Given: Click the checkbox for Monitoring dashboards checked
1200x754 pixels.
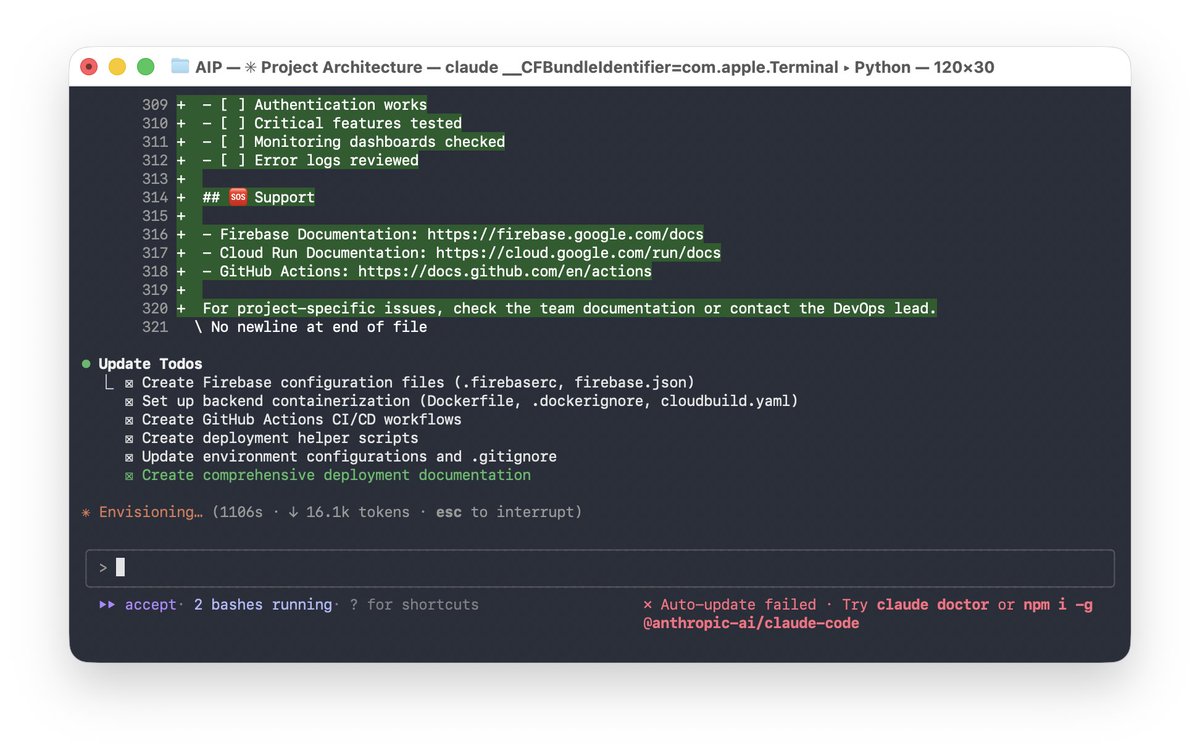Looking at the screenshot, I should point(233,142).
